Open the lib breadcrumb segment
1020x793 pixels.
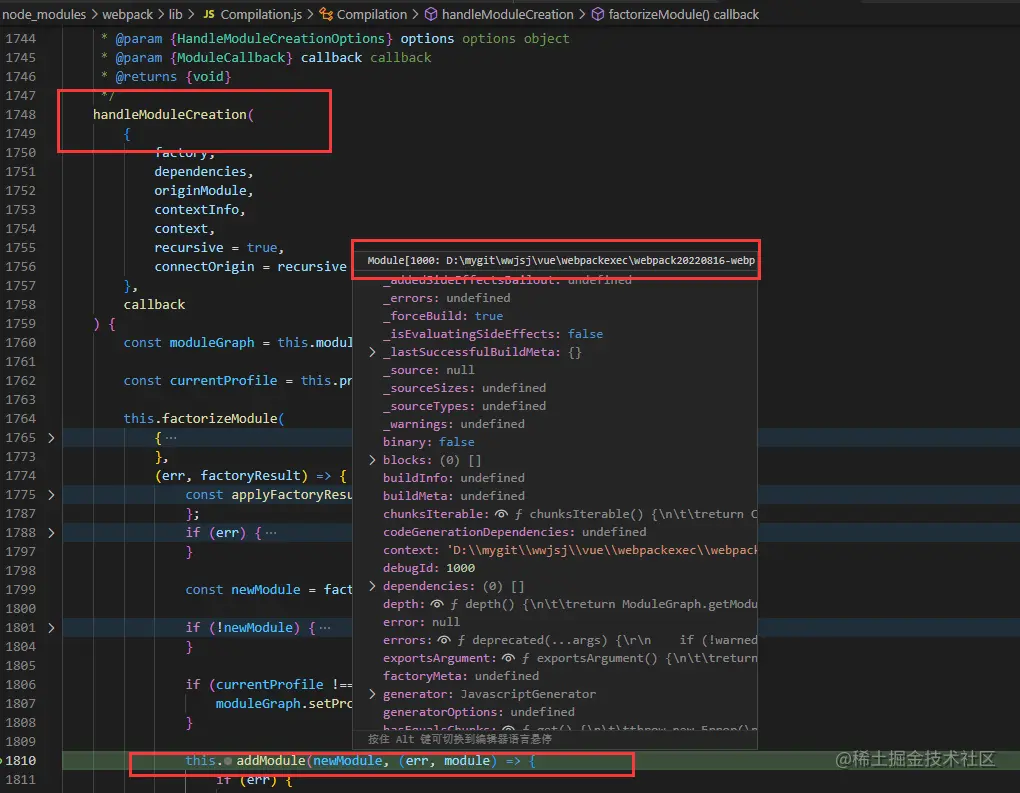click(176, 14)
